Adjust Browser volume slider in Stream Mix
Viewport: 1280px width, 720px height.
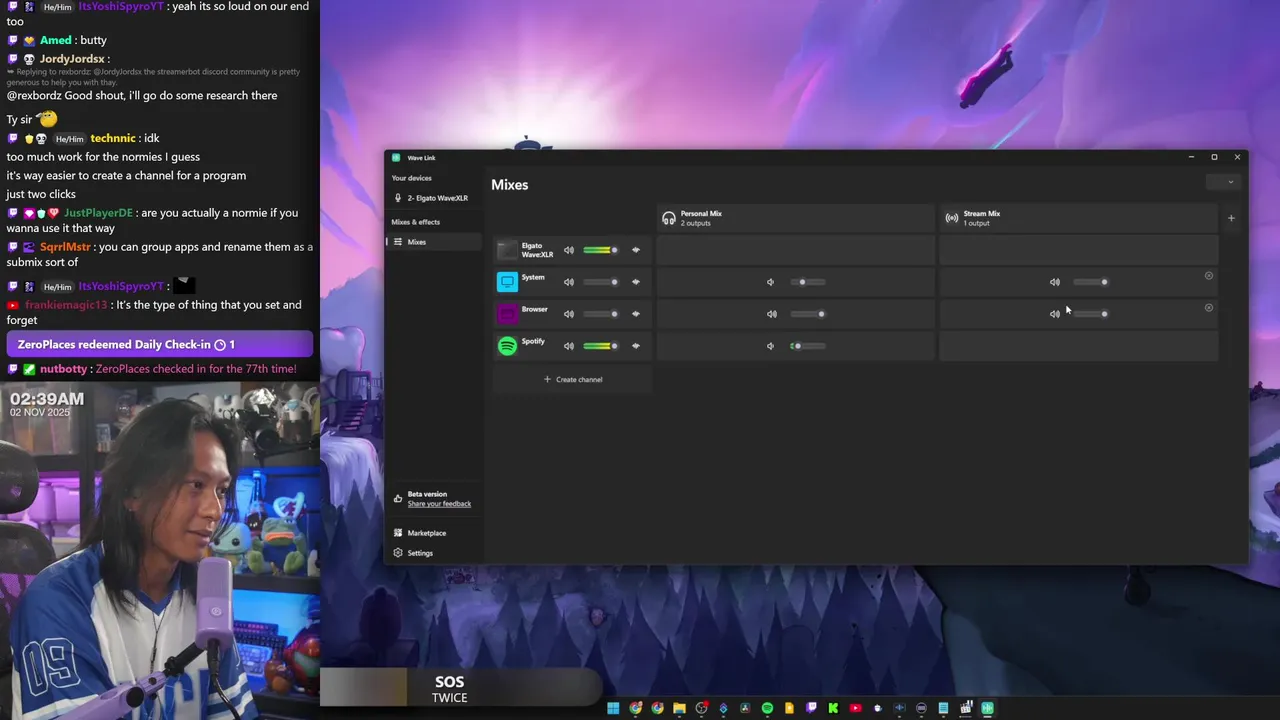click(x=1090, y=314)
